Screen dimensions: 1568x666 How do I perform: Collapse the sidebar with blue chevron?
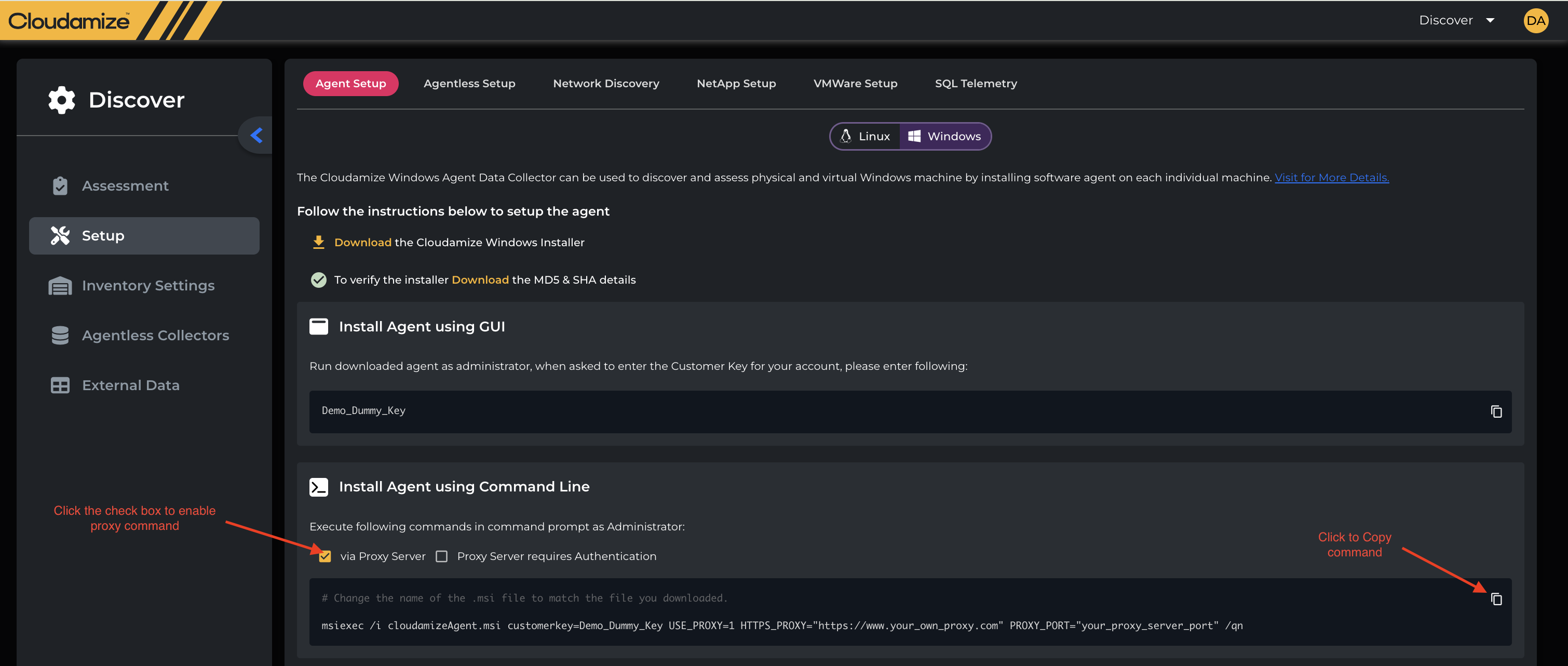tap(256, 135)
